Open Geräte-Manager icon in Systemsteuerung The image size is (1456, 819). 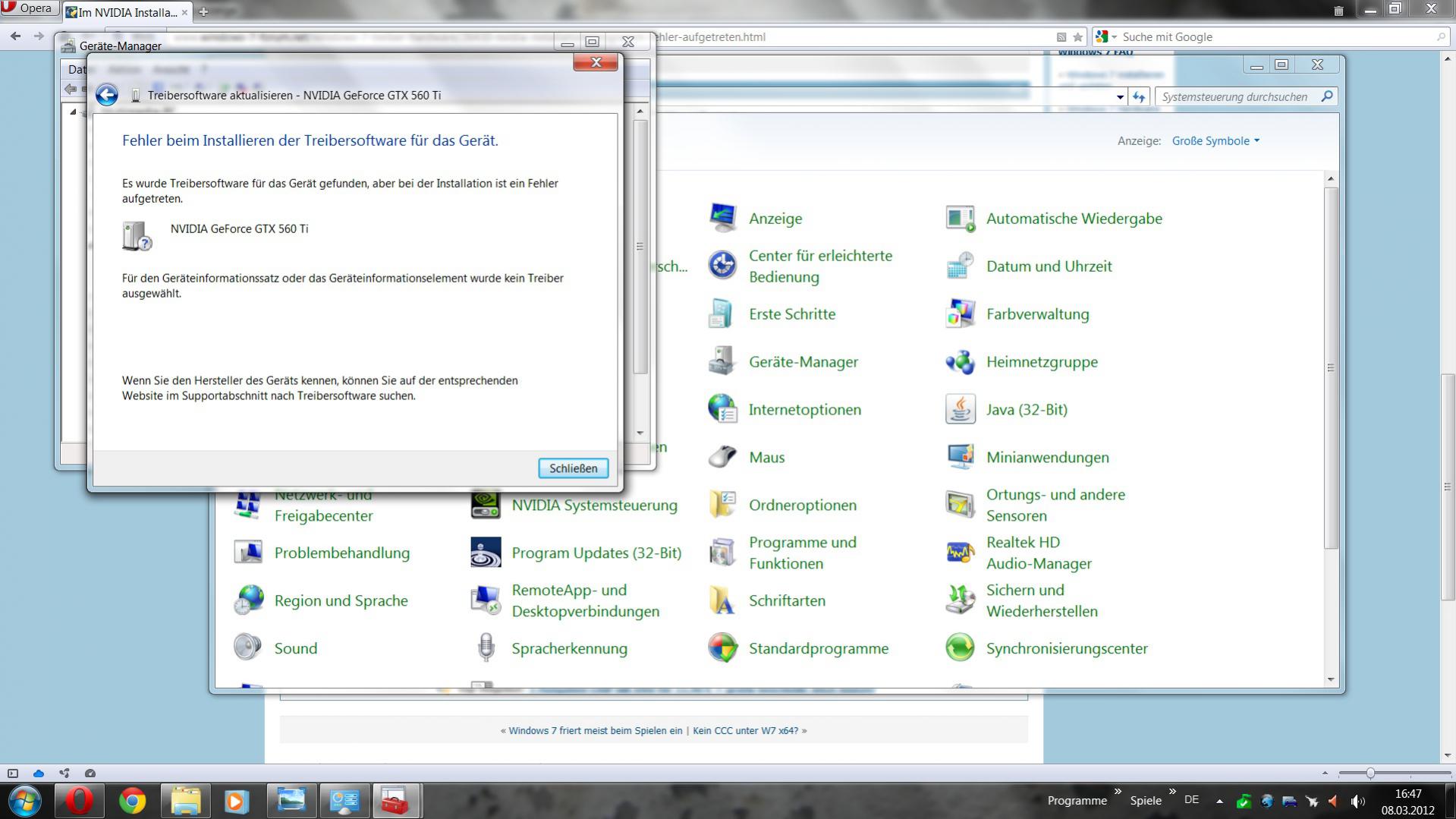point(722,362)
